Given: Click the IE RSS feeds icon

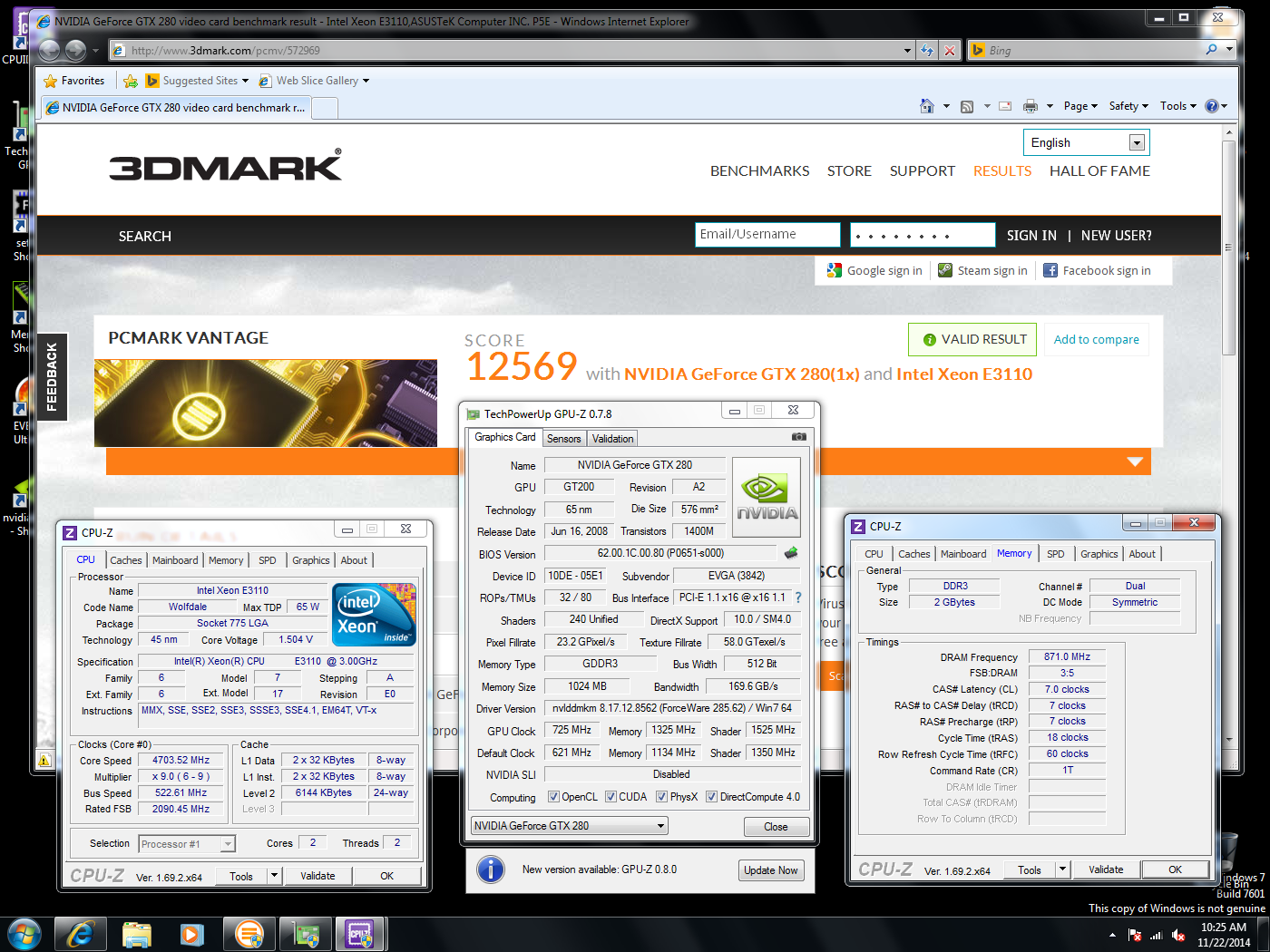Looking at the screenshot, I should point(967,106).
